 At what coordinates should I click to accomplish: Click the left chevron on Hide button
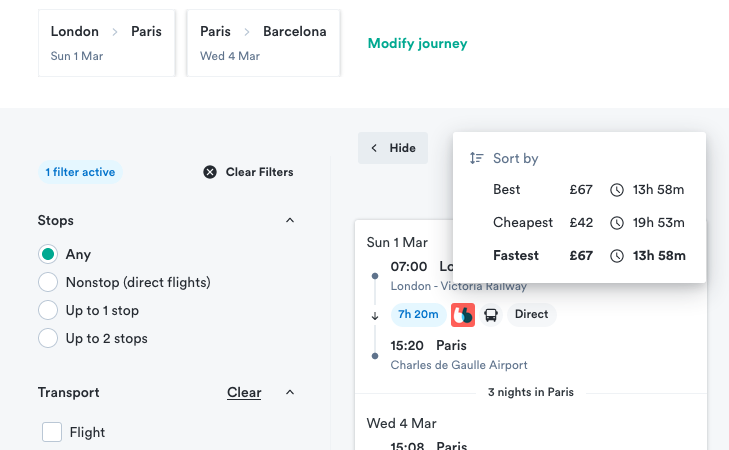click(x=375, y=148)
